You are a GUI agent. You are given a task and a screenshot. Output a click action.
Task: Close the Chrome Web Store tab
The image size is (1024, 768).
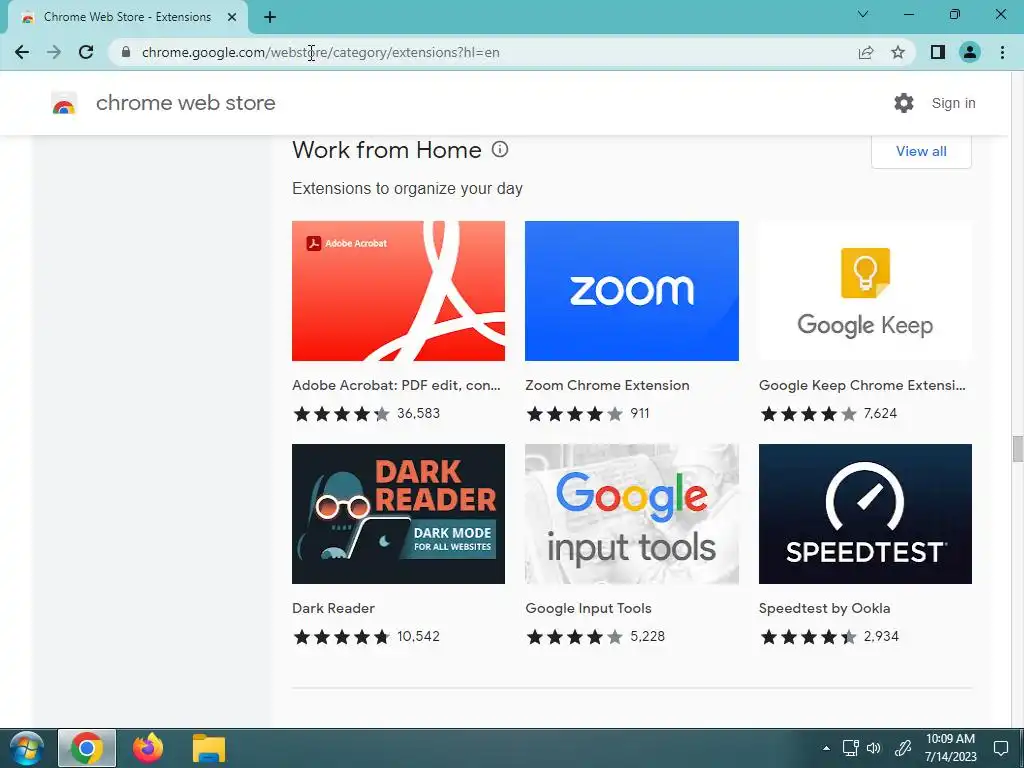pos(232,17)
